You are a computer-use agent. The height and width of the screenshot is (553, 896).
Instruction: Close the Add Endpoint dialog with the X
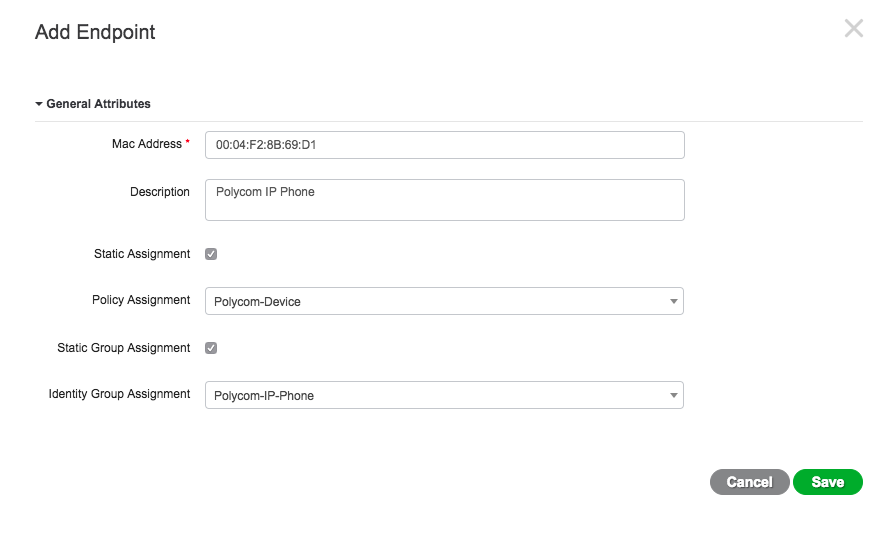point(853,29)
